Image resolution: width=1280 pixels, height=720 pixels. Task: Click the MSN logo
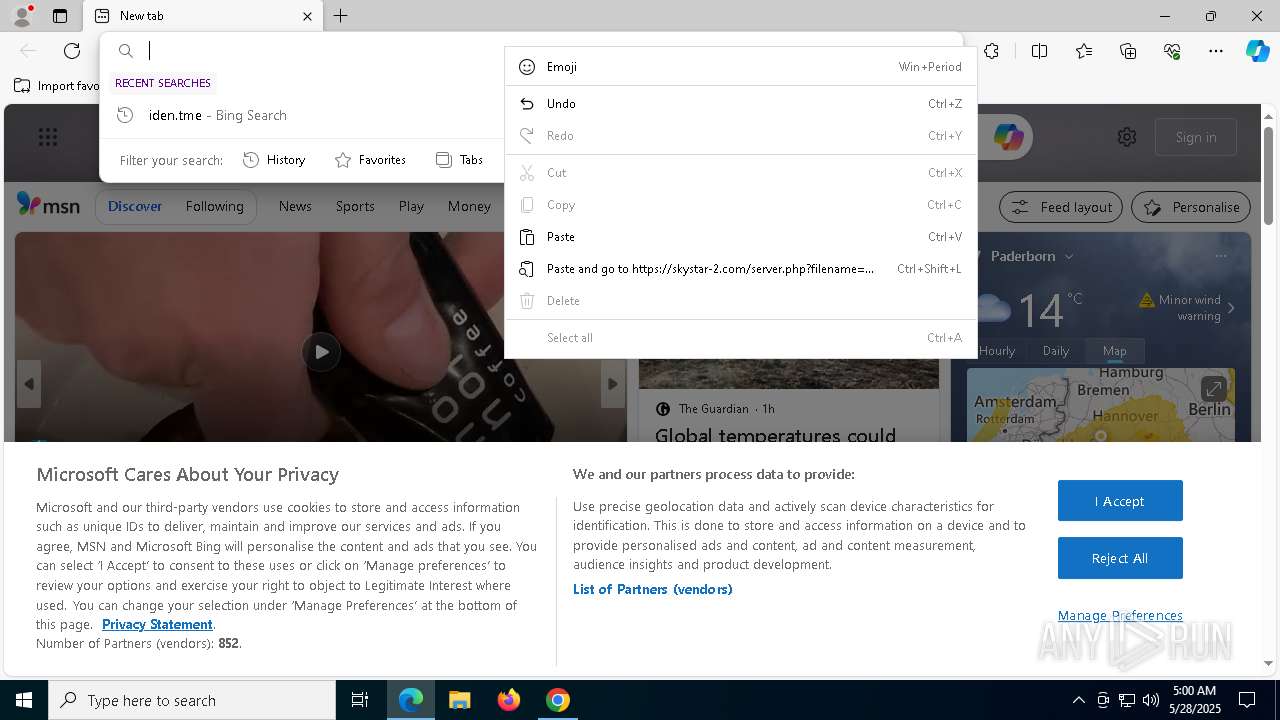tap(48, 206)
